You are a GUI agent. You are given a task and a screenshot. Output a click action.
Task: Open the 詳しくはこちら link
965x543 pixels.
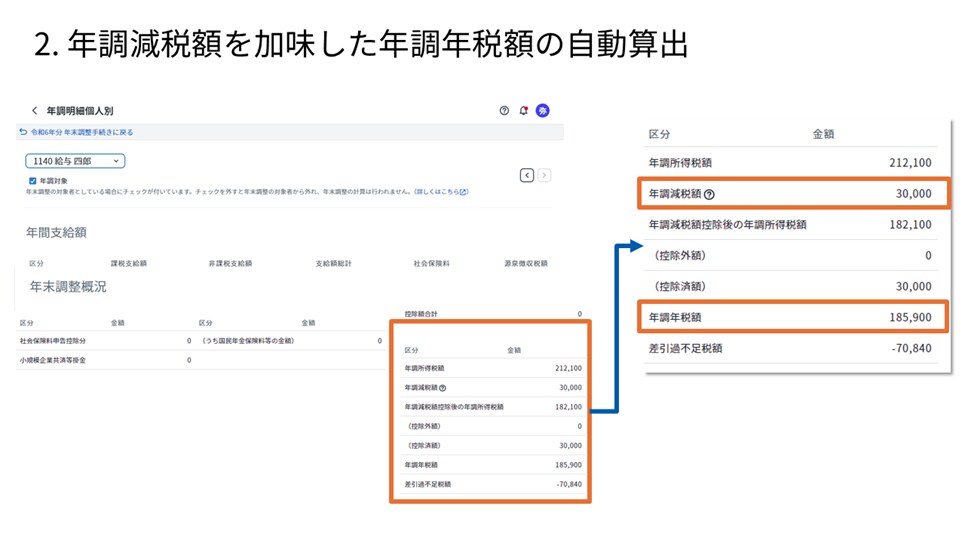tap(441, 192)
